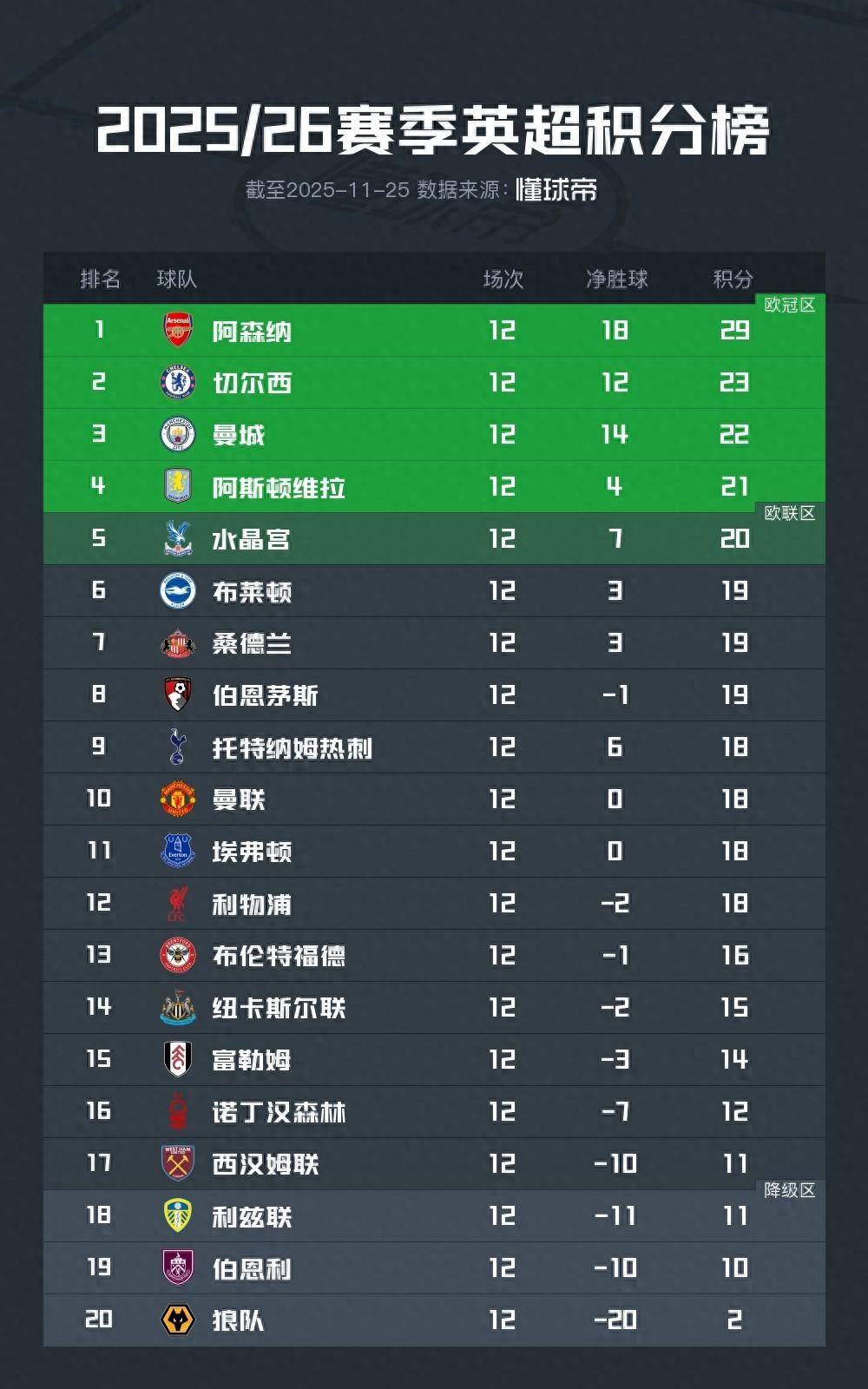
Task: Click the Chelsea club crest
Action: click(178, 382)
